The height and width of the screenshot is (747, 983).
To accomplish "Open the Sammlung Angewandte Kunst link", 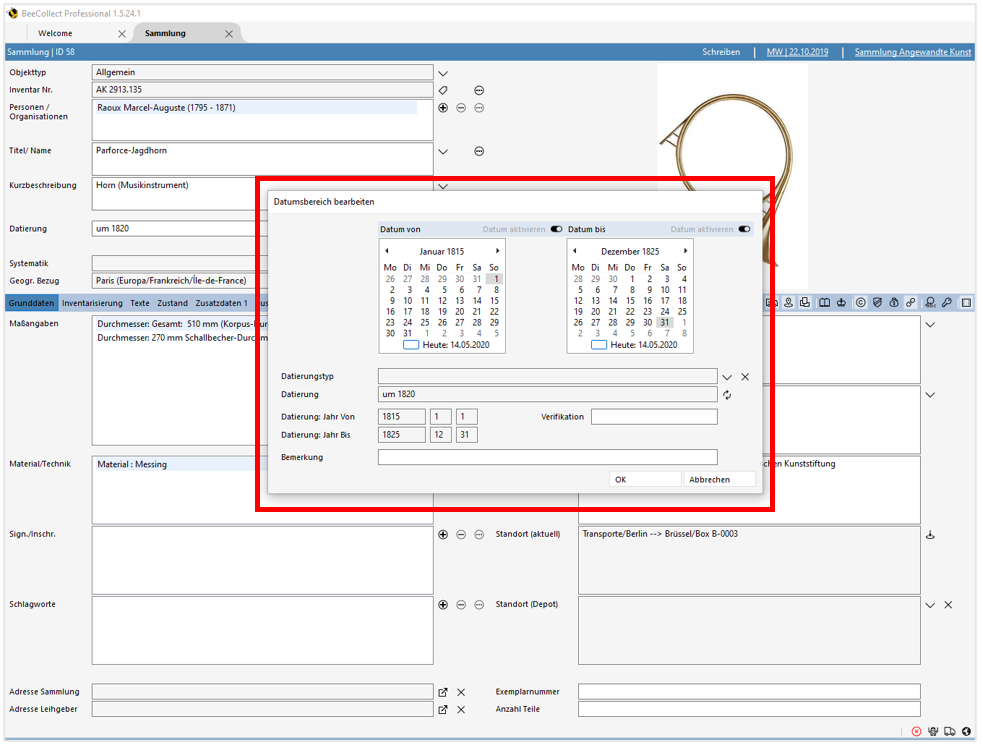I will point(911,51).
